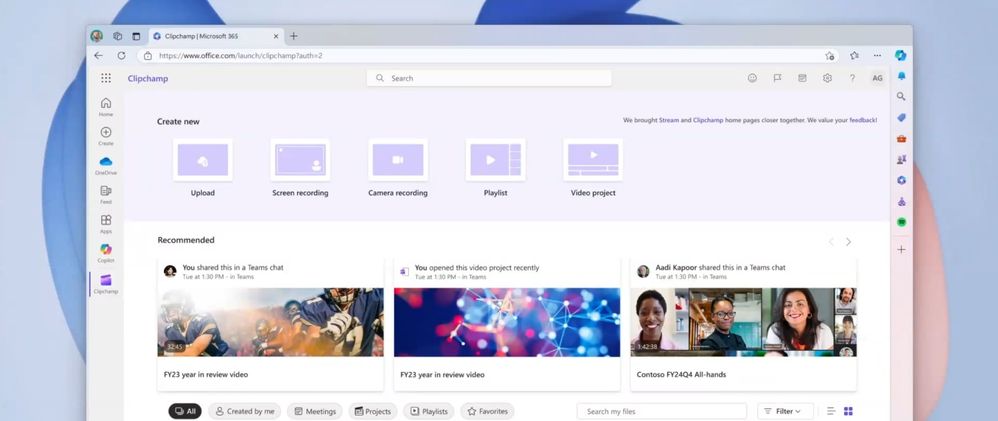Click the plus icon in Edge sidebar
This screenshot has height=421, width=998.
(901, 250)
